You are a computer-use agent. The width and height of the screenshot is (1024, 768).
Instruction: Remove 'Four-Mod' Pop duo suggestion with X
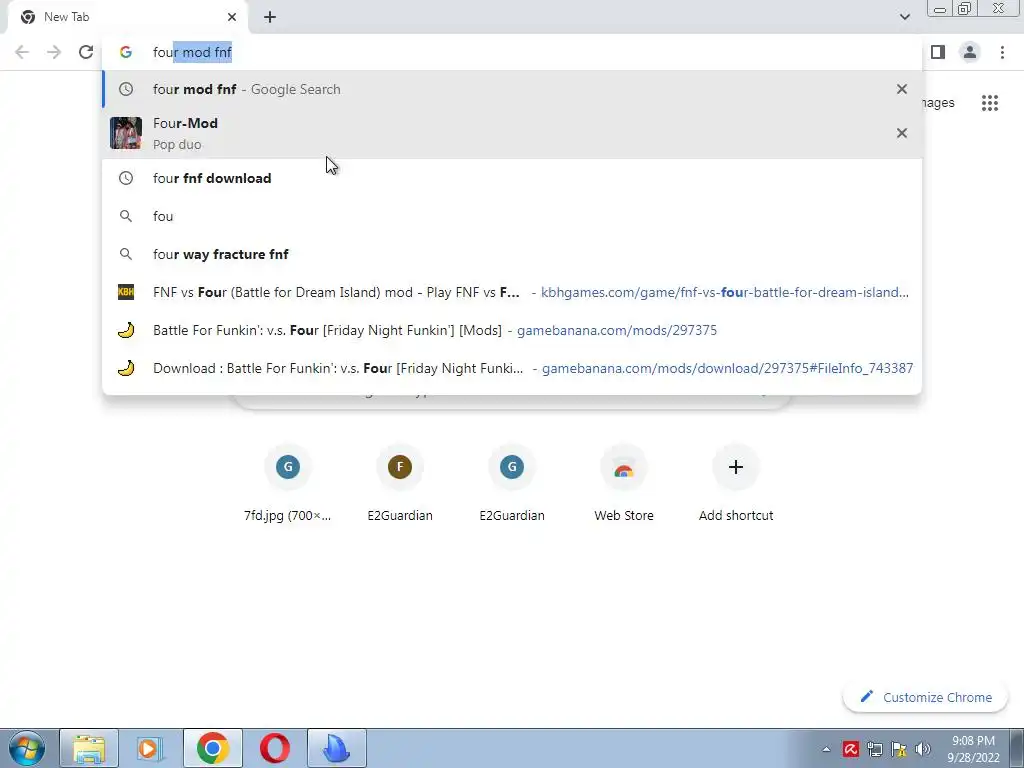[x=902, y=133]
